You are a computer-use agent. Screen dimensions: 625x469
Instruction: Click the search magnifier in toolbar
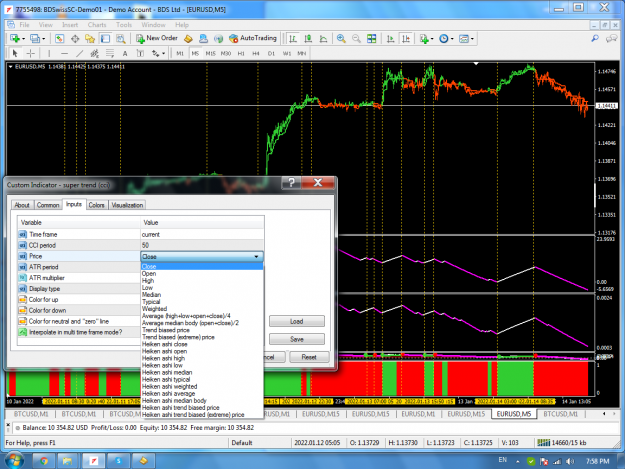click(x=595, y=39)
